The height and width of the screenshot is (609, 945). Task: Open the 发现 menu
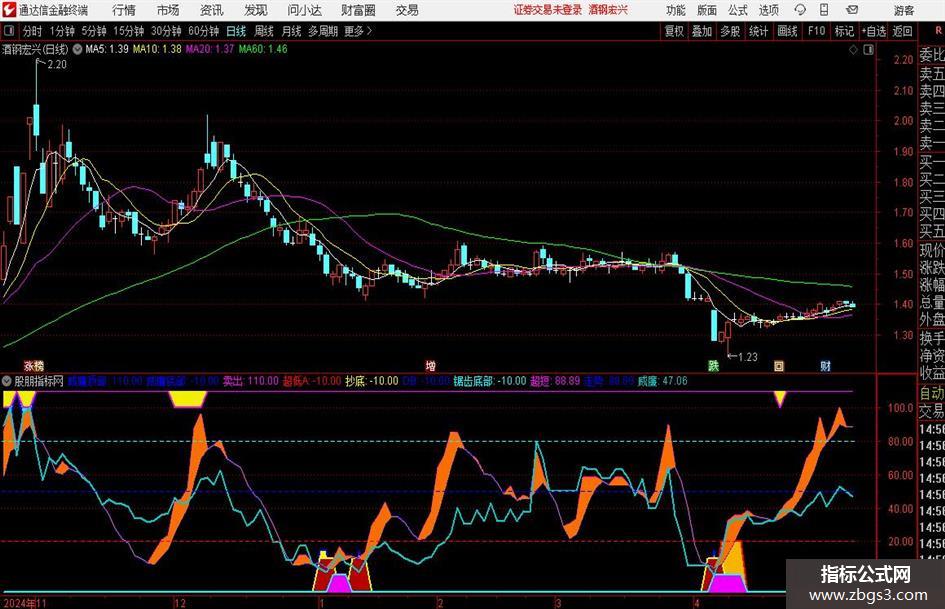click(256, 10)
